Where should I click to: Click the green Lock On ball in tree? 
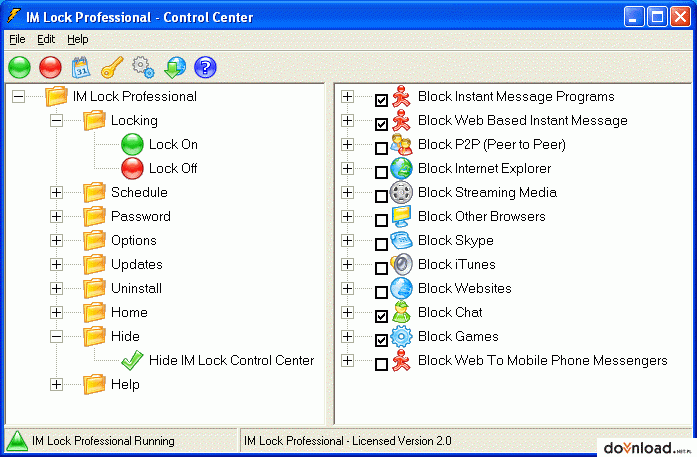(x=132, y=144)
